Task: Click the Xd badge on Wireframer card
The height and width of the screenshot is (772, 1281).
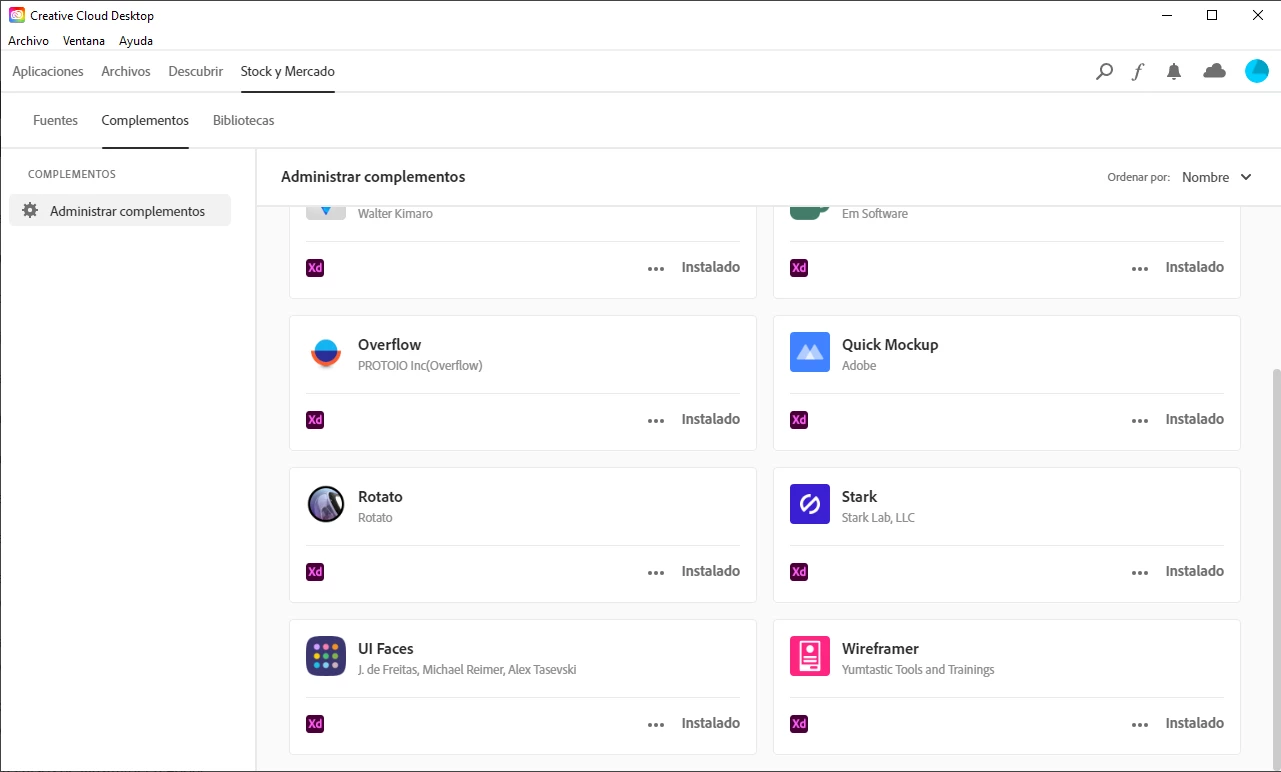Action: (x=799, y=724)
